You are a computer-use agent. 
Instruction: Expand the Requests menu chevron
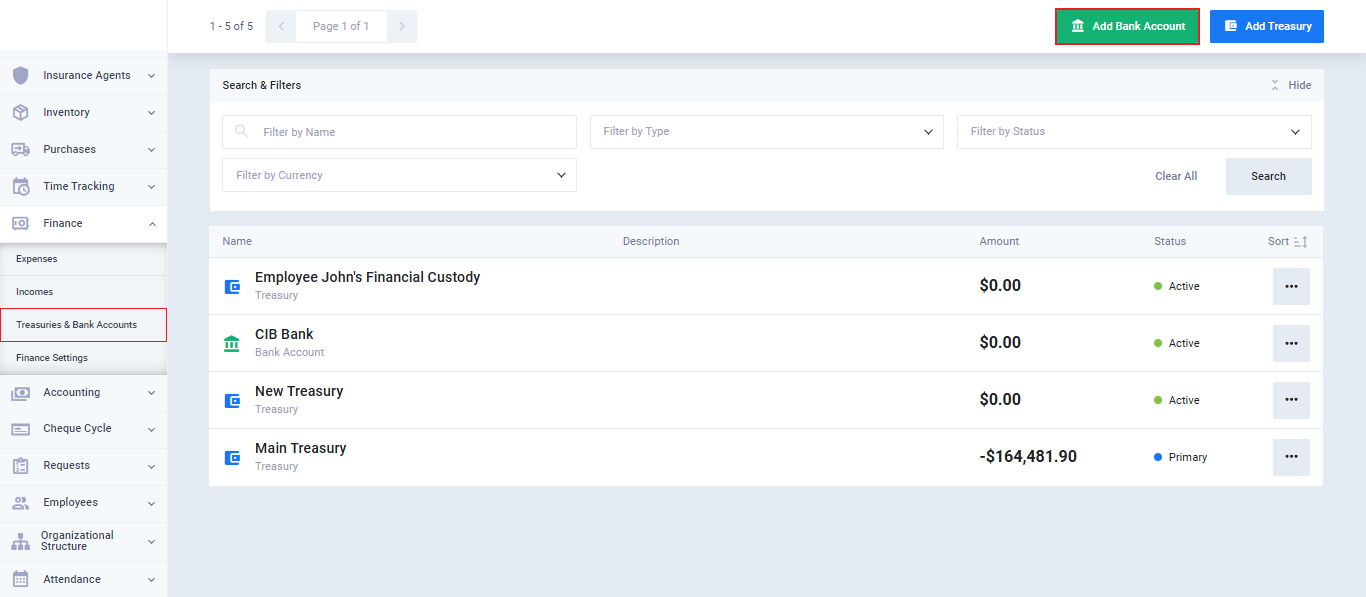[151, 466]
